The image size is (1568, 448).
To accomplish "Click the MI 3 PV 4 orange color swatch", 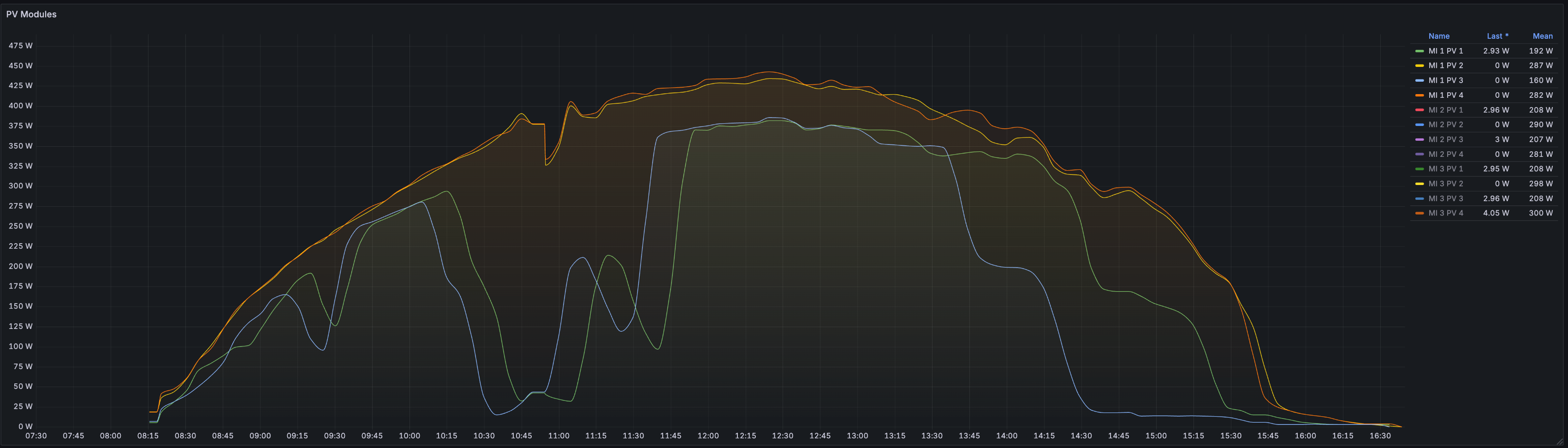I will click(x=1420, y=213).
